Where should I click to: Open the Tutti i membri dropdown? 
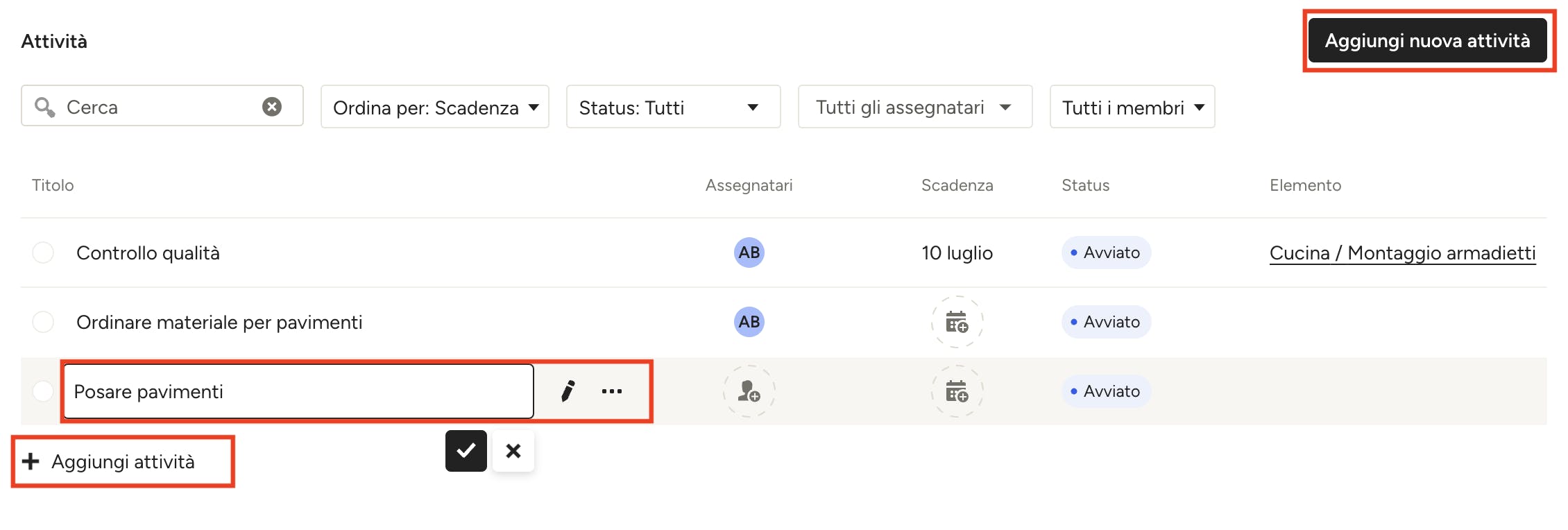pyautogui.click(x=1132, y=107)
